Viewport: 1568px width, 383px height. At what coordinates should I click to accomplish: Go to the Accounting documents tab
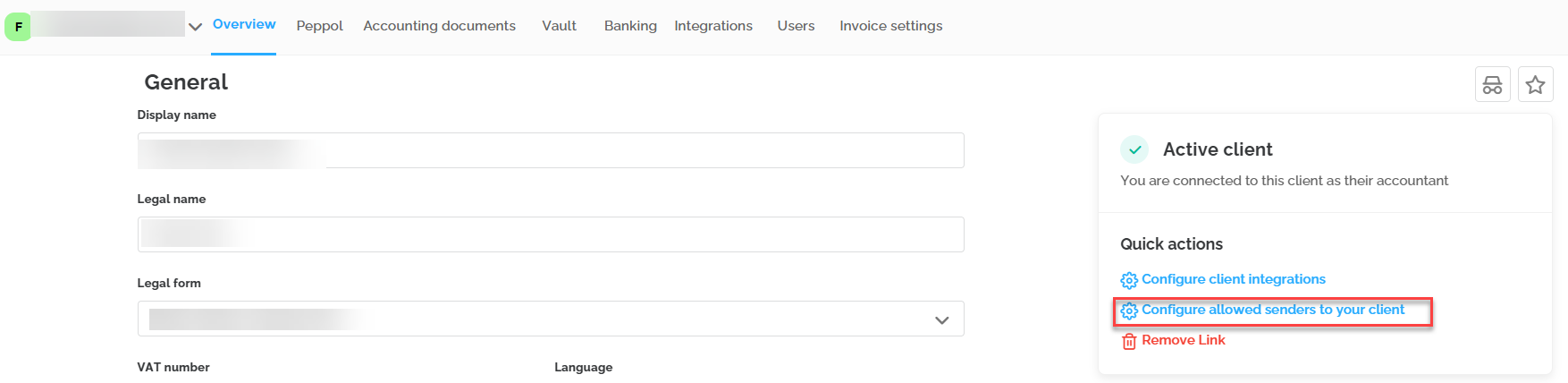pos(439,26)
